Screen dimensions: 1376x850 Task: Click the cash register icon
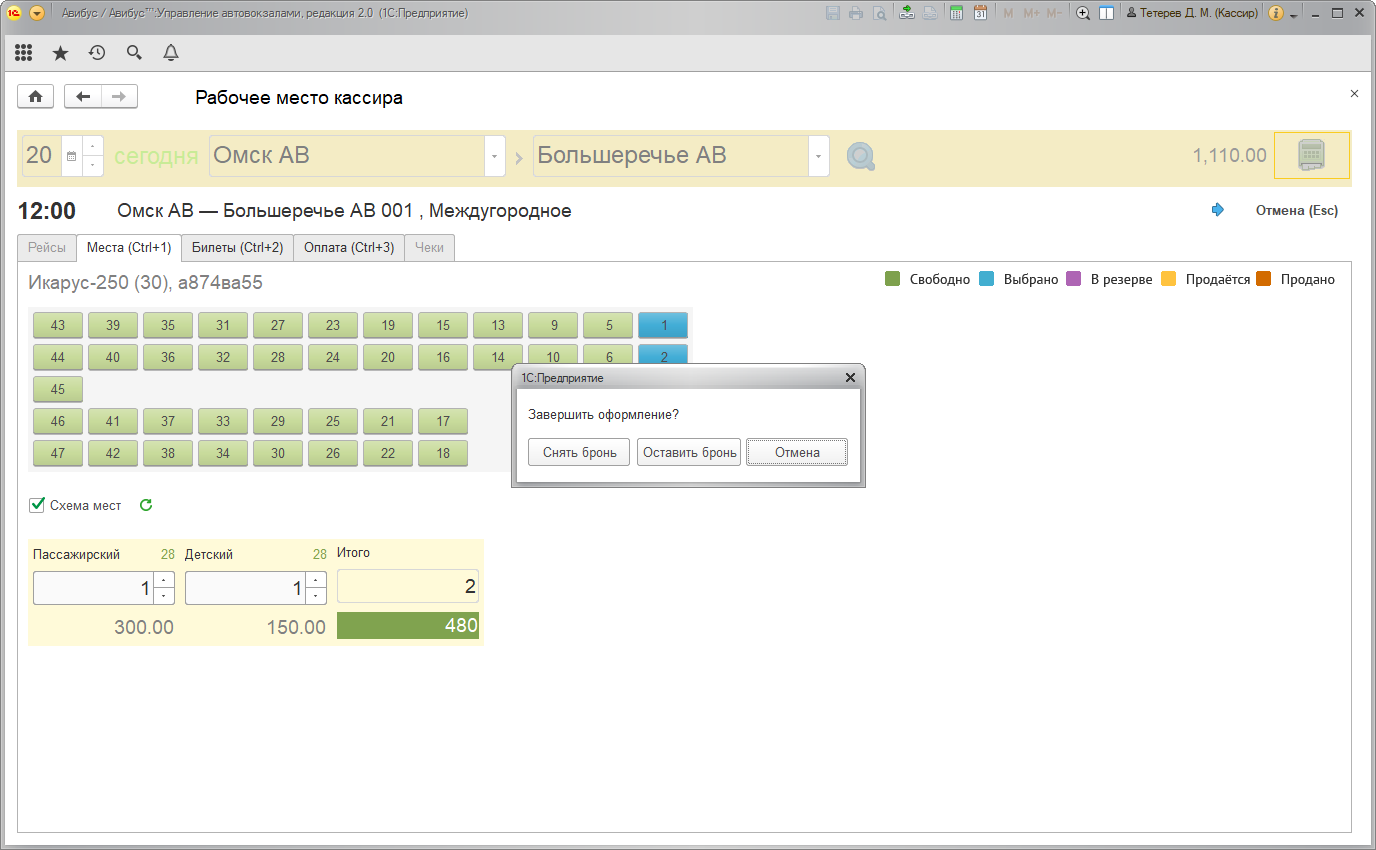pyautogui.click(x=1311, y=156)
